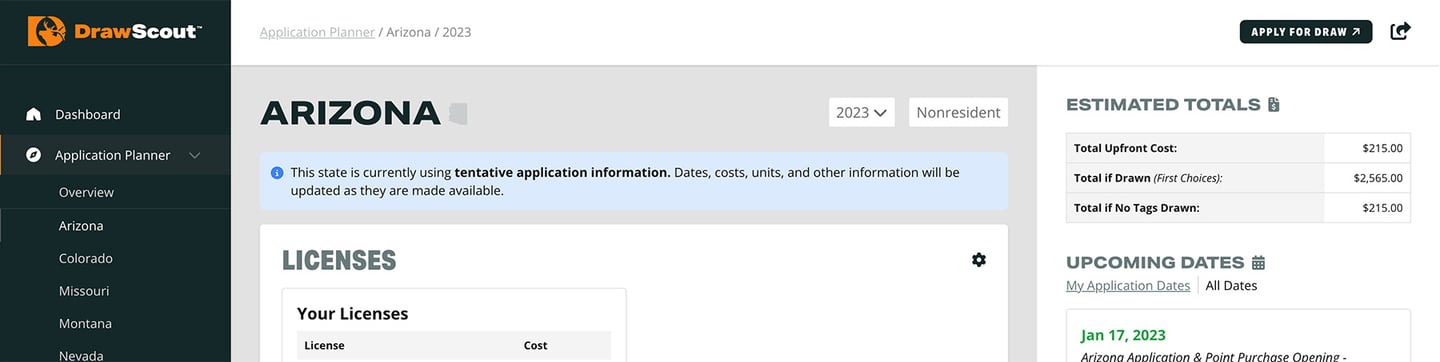Image resolution: width=1440 pixels, height=362 pixels.
Task: Toggle the Nonresident residency selector
Action: (958, 112)
